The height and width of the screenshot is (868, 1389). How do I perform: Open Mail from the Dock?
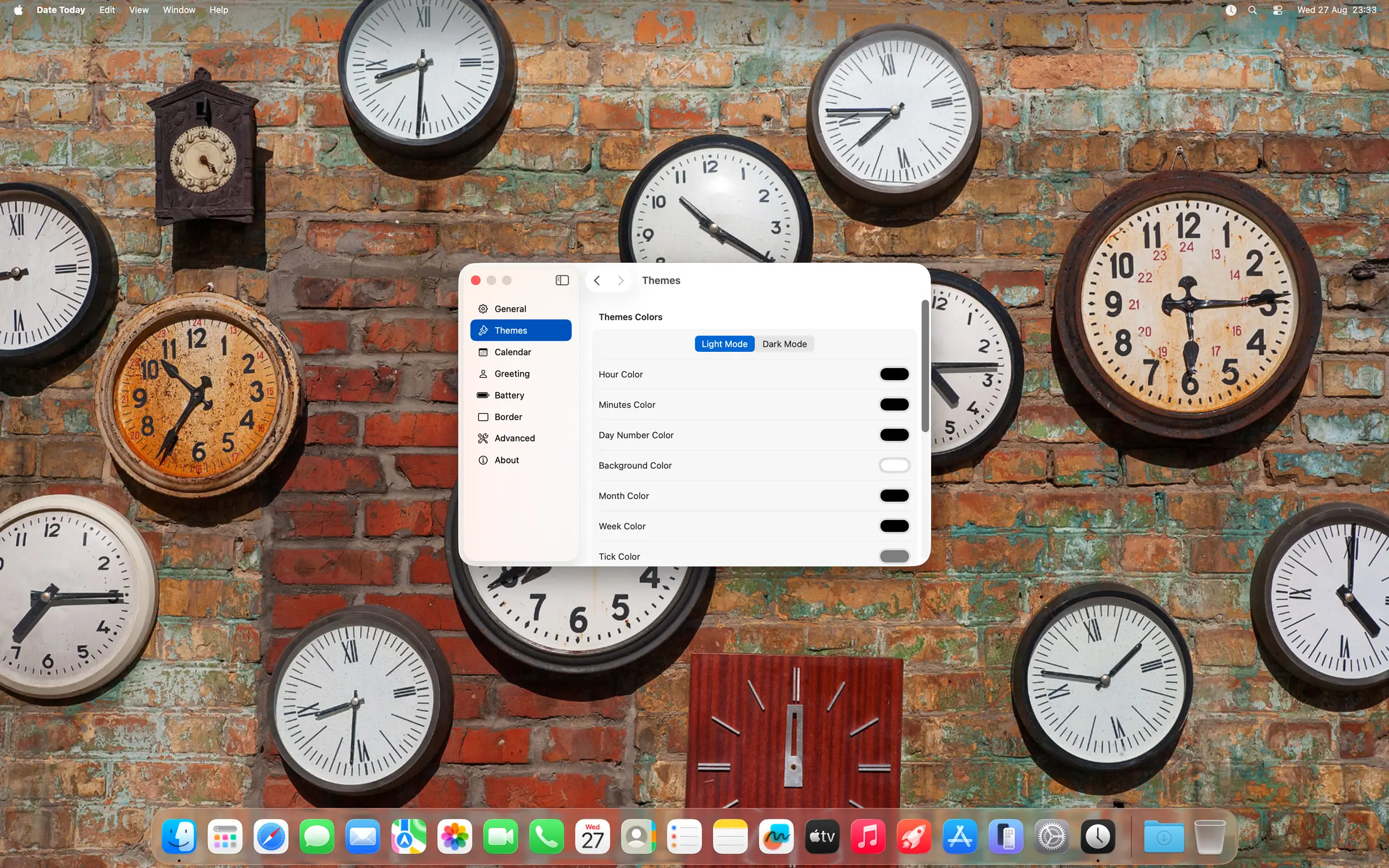[x=363, y=836]
